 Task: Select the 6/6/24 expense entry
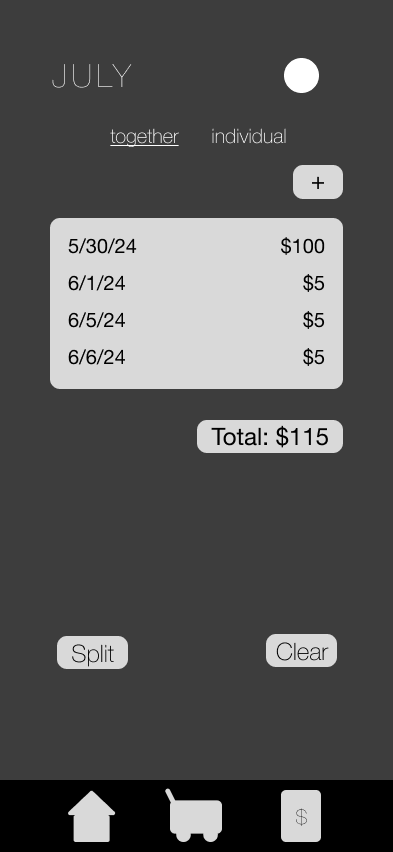click(196, 357)
